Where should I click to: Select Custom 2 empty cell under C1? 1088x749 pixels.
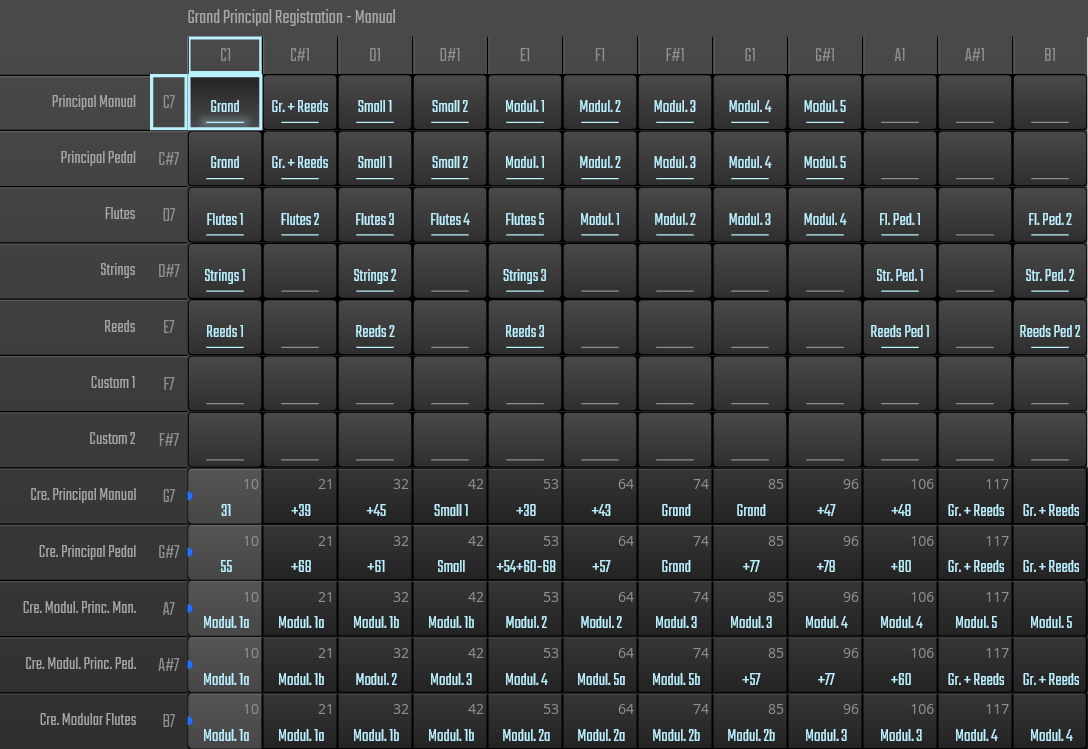[225, 440]
